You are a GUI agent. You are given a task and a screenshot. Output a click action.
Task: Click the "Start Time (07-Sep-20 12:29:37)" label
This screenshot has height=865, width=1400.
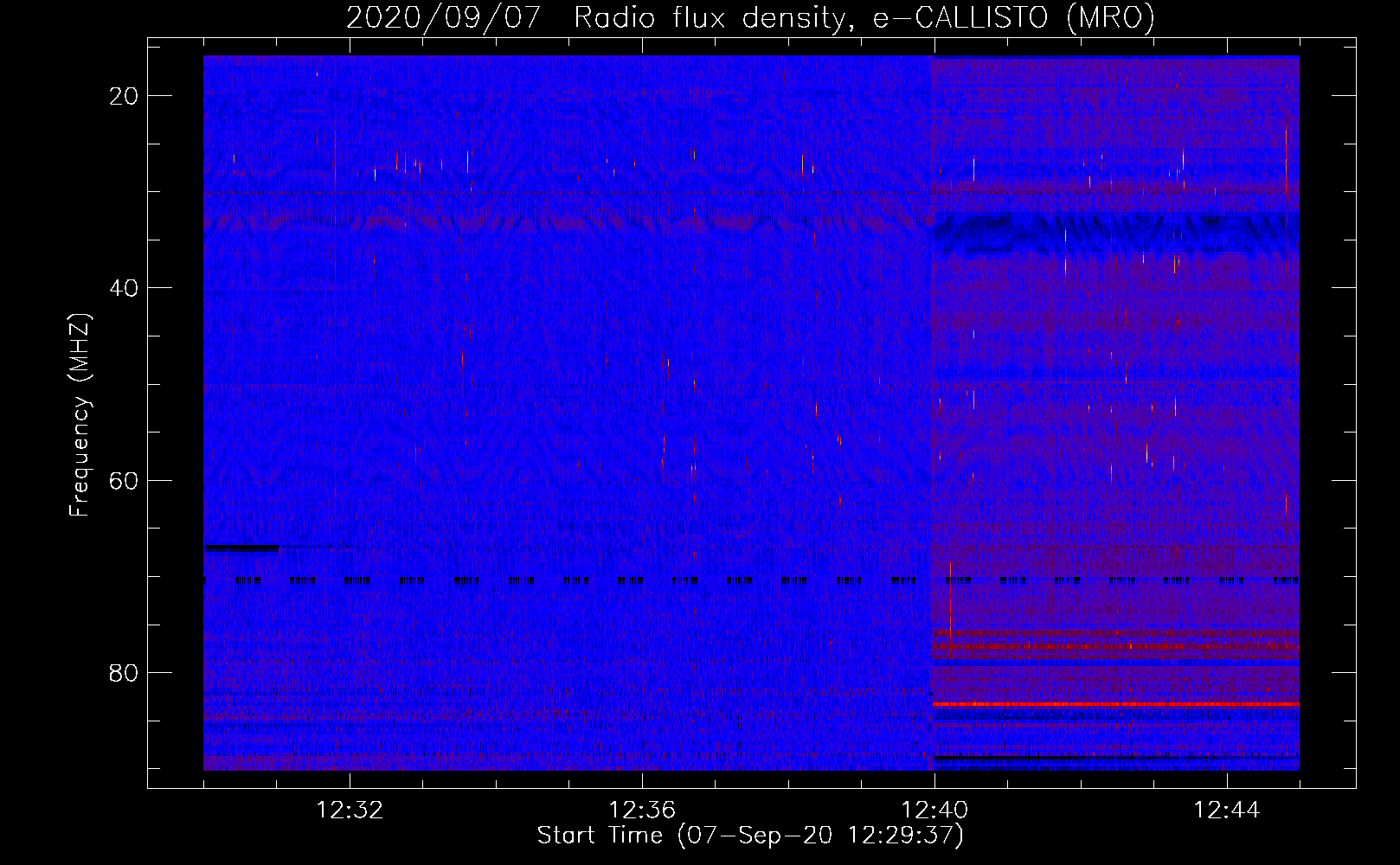coord(750,836)
